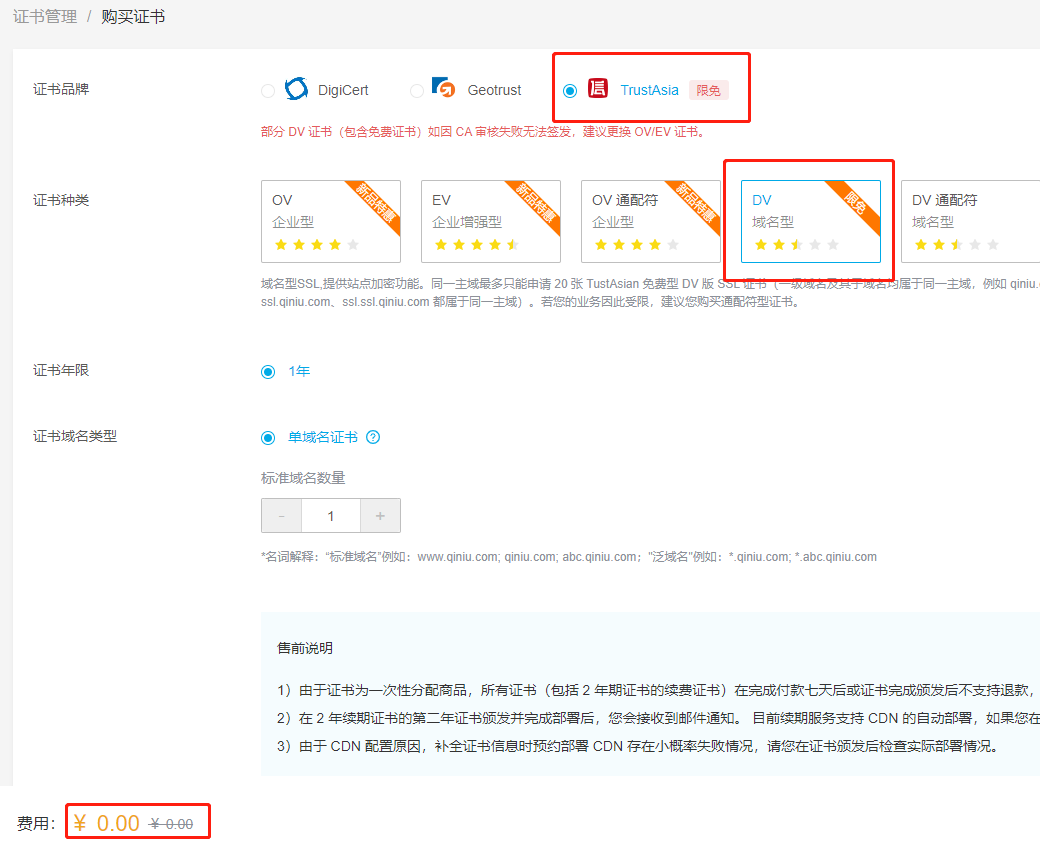Select the 1年 certificate term radio
The width and height of the screenshot is (1040, 851).
click(x=268, y=372)
